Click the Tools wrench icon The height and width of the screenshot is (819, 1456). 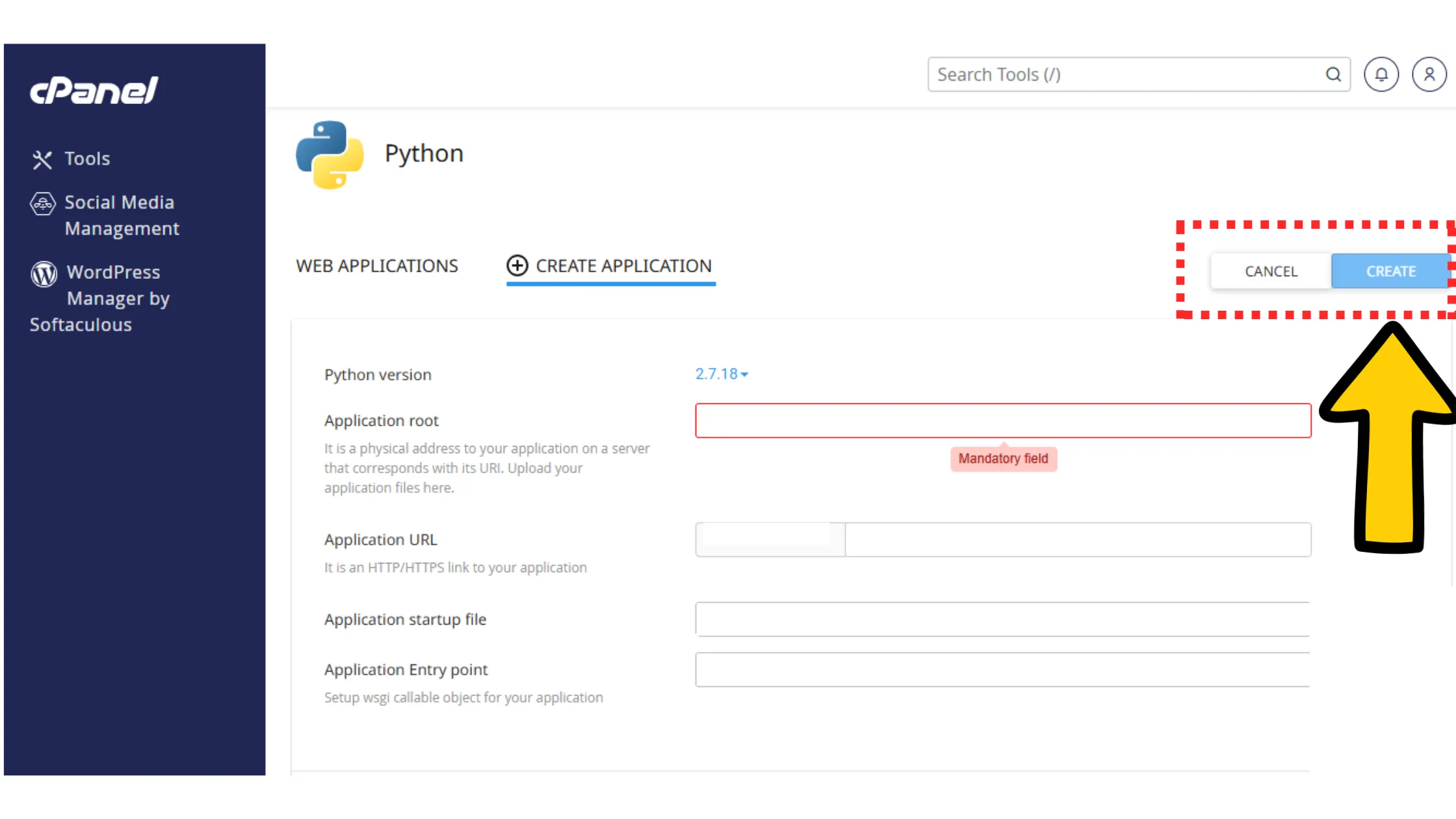pos(42,159)
